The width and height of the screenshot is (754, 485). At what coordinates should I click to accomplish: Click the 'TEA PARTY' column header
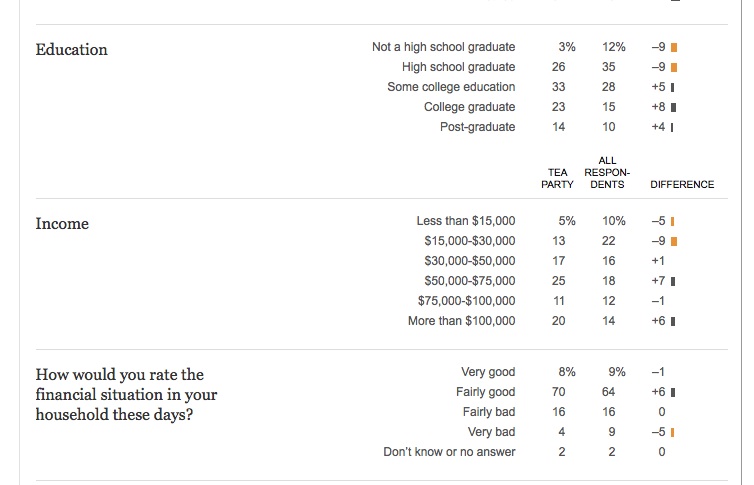(558, 178)
